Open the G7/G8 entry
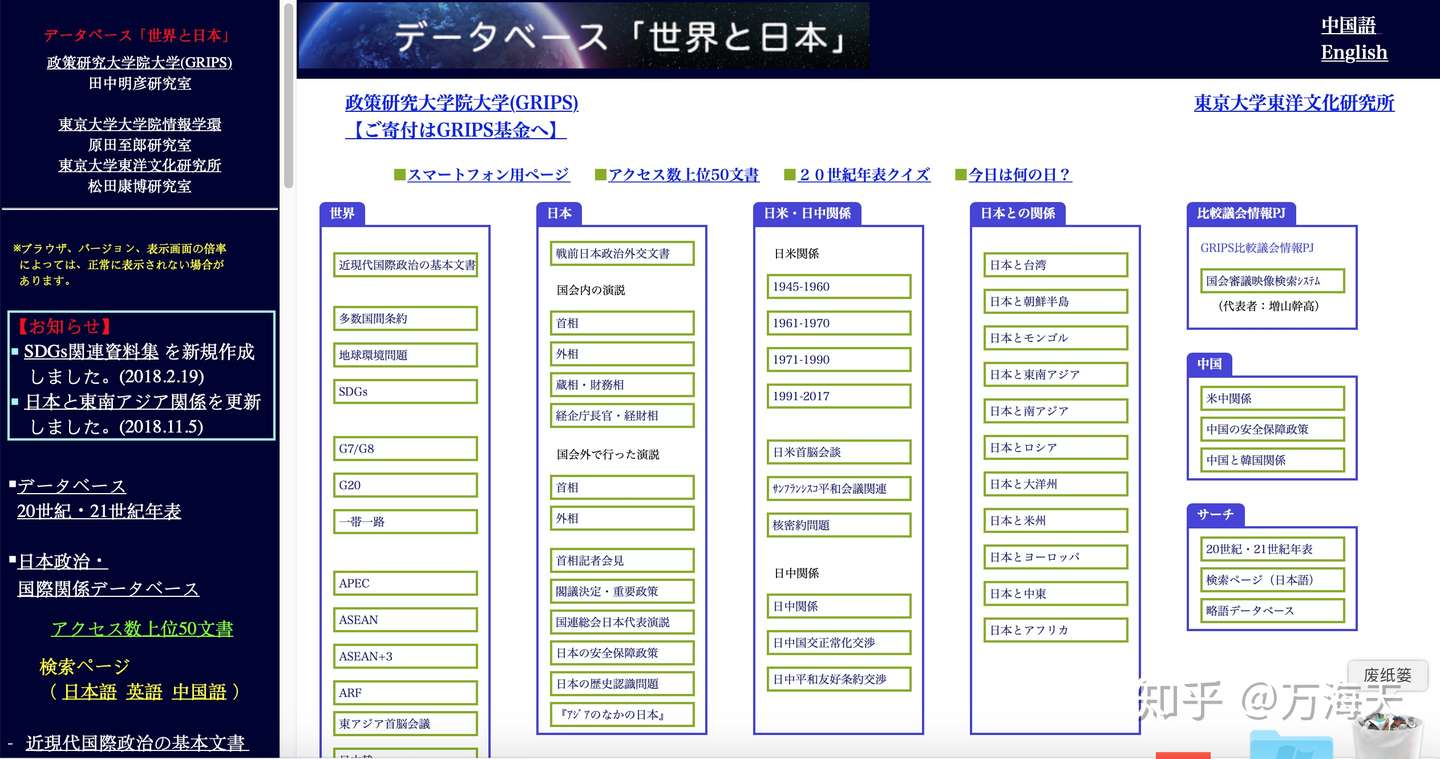 pos(405,449)
